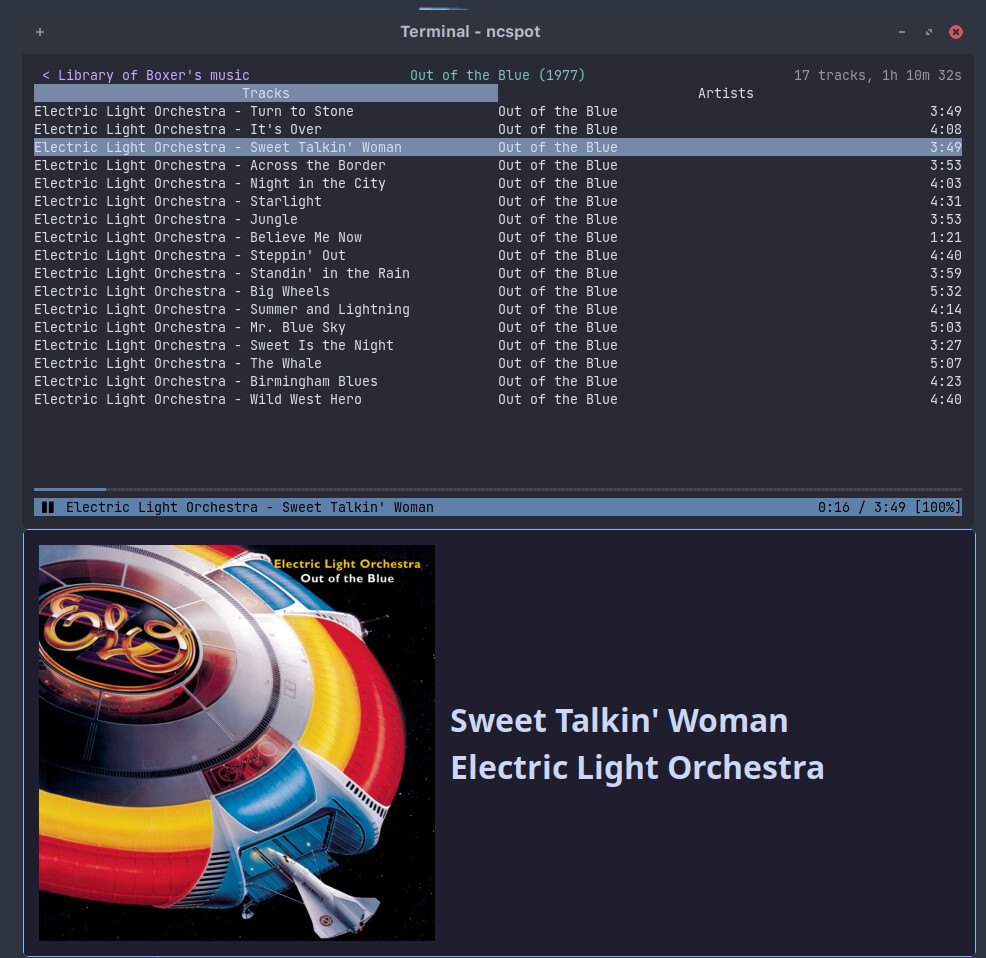
Task: Minimize the ncspot terminal window
Action: pos(902,31)
